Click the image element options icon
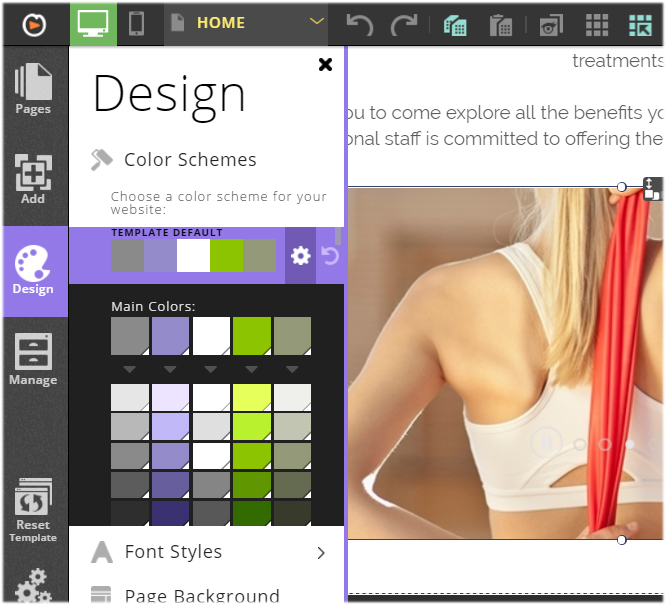Viewport: 666px width, 605px height. point(652,188)
